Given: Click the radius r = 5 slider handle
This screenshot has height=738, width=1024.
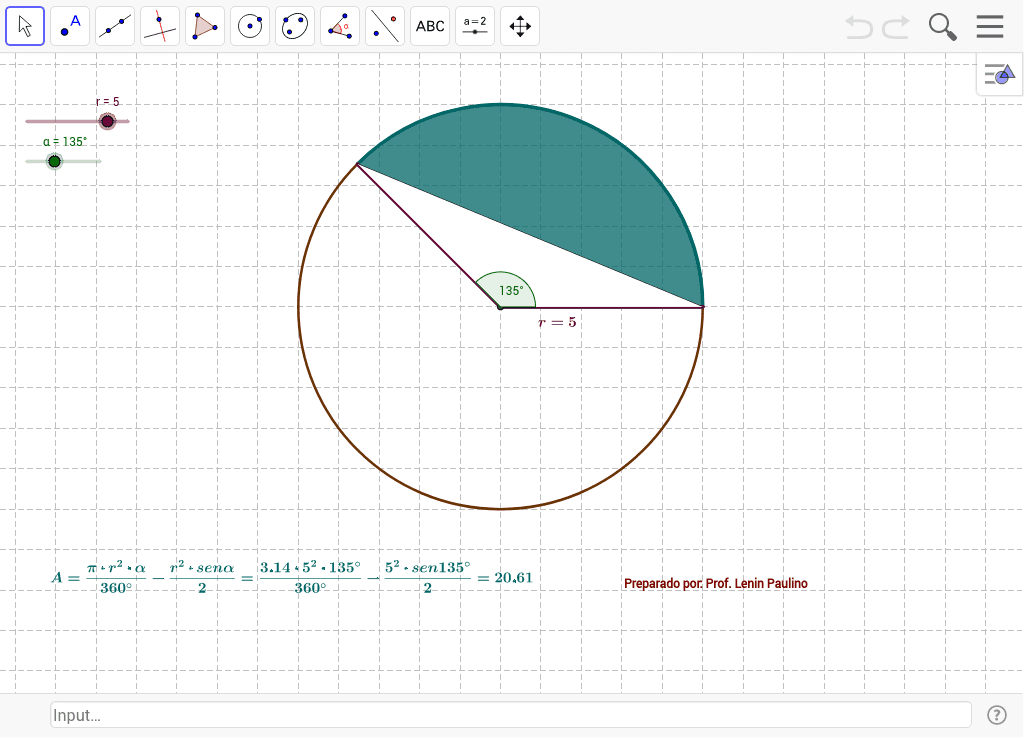Looking at the screenshot, I should pos(107,121).
